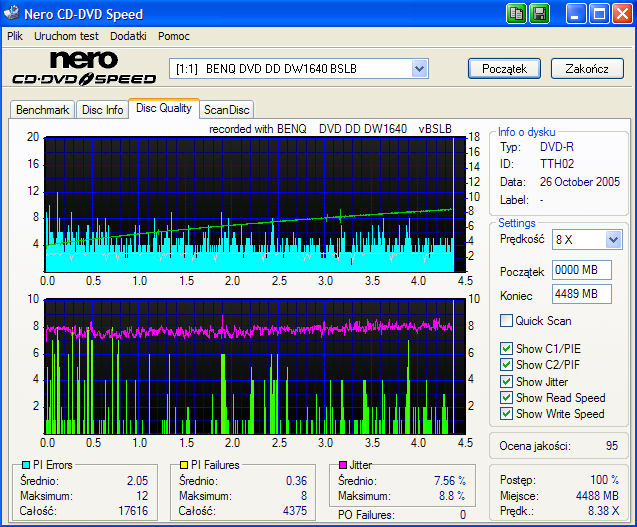The image size is (637, 527).
Task: Click the copy-to-clipboard icon in the title bar
Action: coord(516,14)
